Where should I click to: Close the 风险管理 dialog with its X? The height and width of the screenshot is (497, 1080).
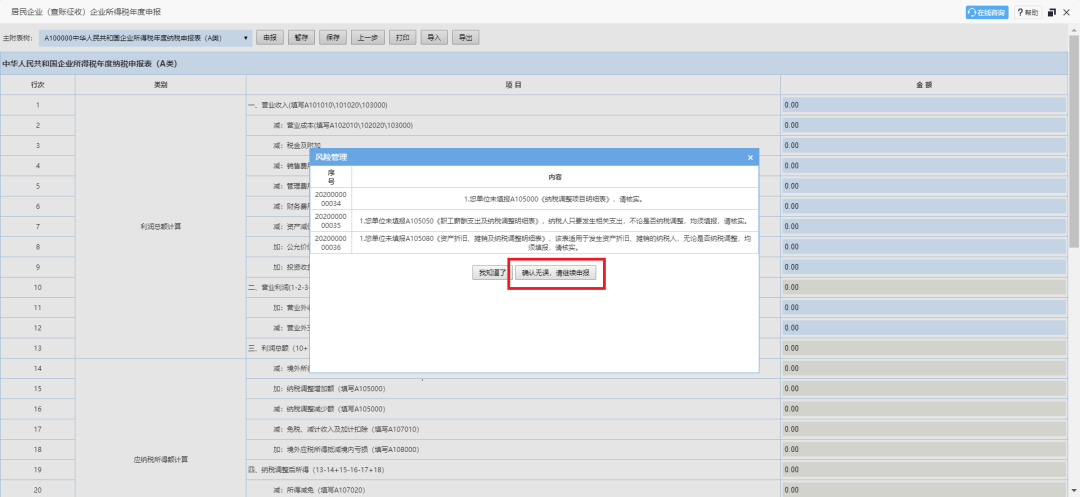[x=750, y=157]
